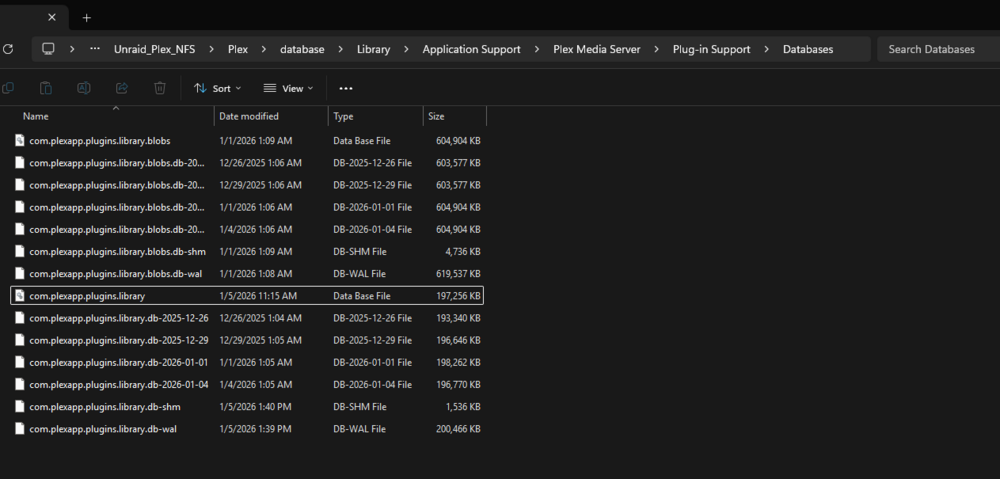1000x479 pixels.
Task: Navigate to Plex breadcrumb folder
Action: click(238, 49)
